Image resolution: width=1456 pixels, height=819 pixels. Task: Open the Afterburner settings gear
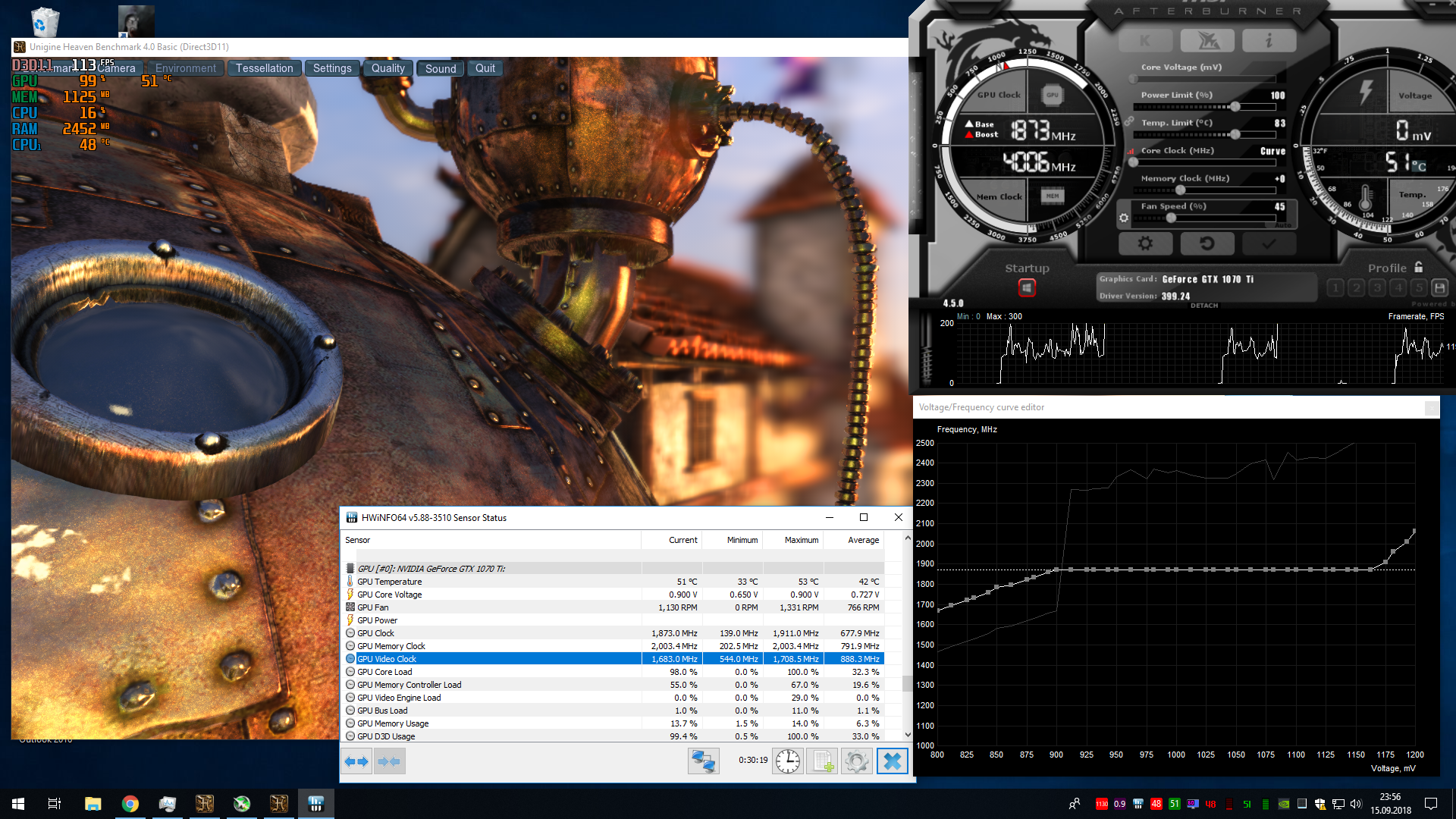tap(1145, 244)
